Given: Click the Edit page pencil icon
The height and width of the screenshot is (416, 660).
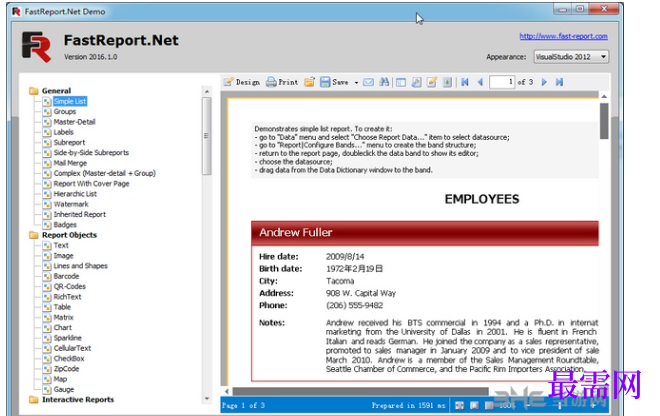Looking at the screenshot, I should 432,82.
